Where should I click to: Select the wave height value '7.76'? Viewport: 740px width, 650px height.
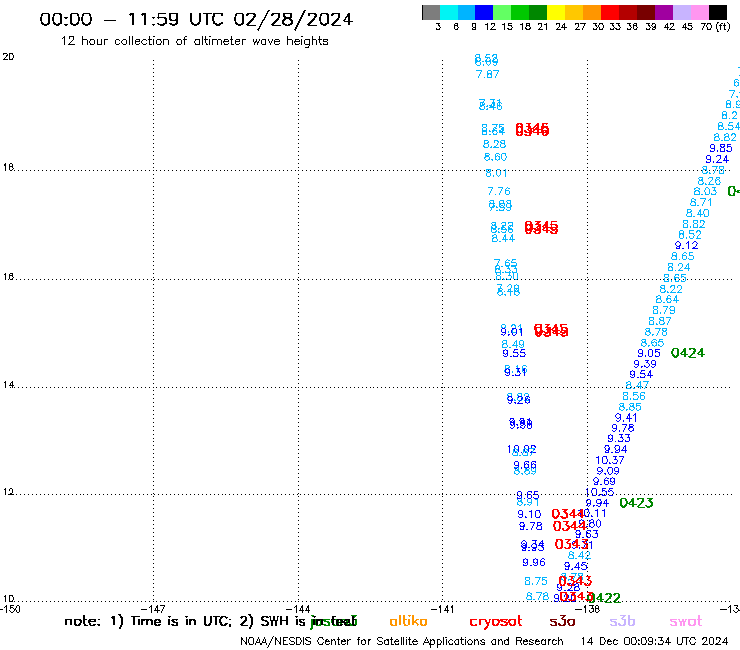pos(499,191)
